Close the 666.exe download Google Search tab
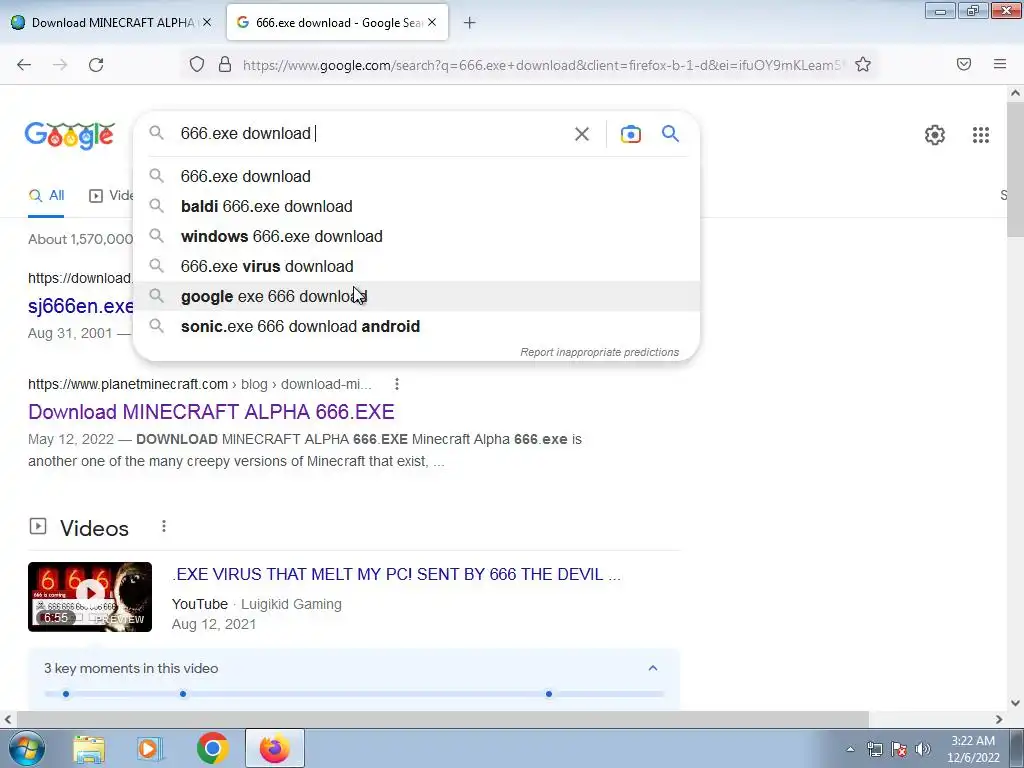This screenshot has height=768, width=1024. coord(432,22)
